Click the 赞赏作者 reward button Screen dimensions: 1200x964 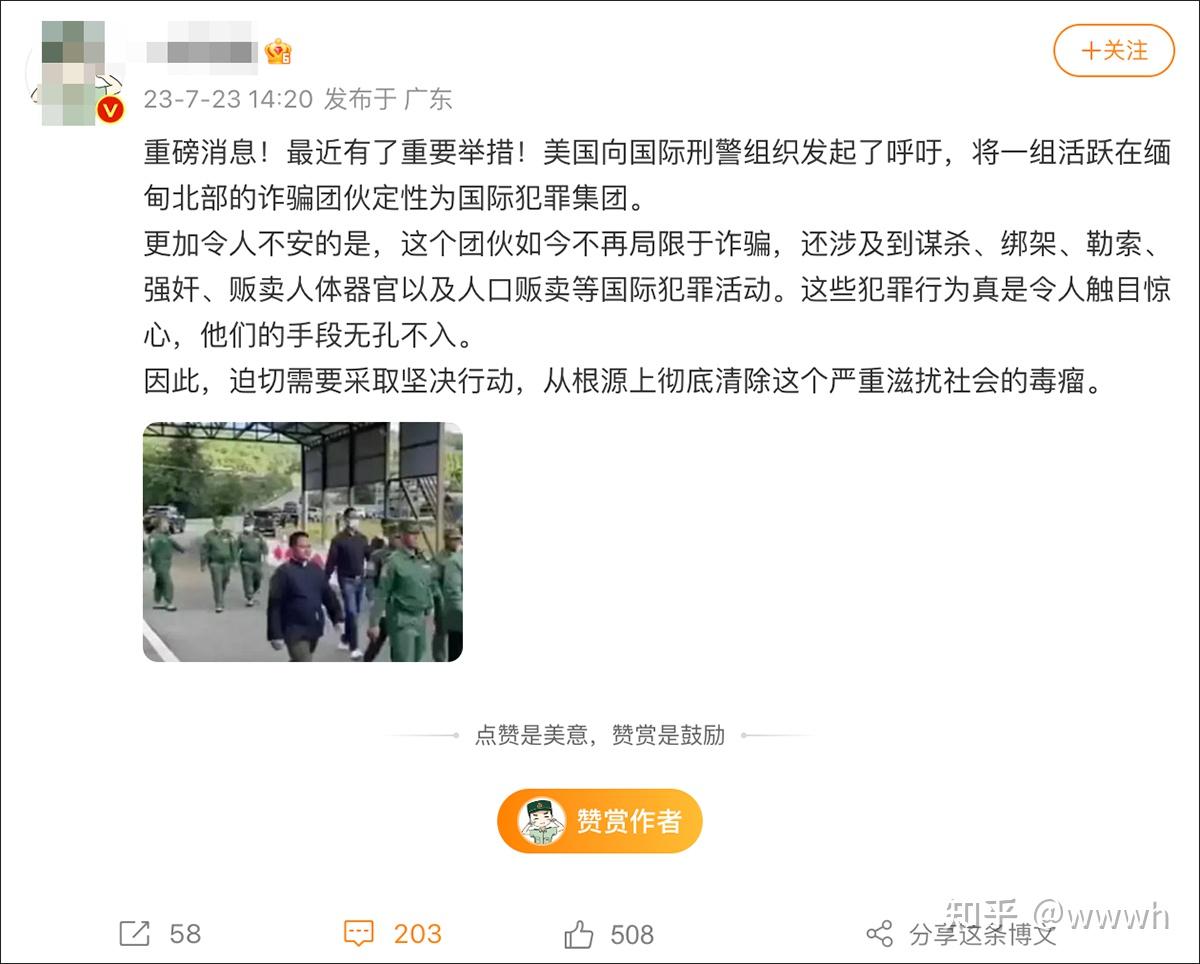click(x=600, y=821)
